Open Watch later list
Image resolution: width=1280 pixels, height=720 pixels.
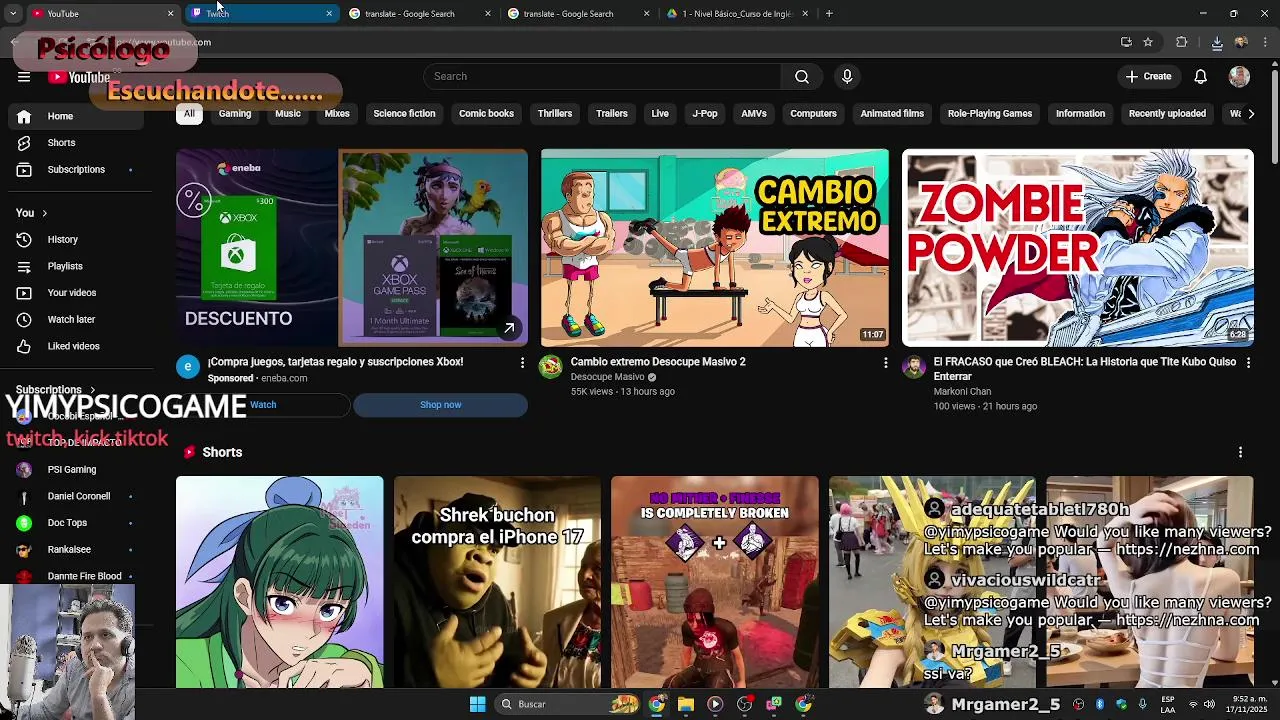[75, 320]
